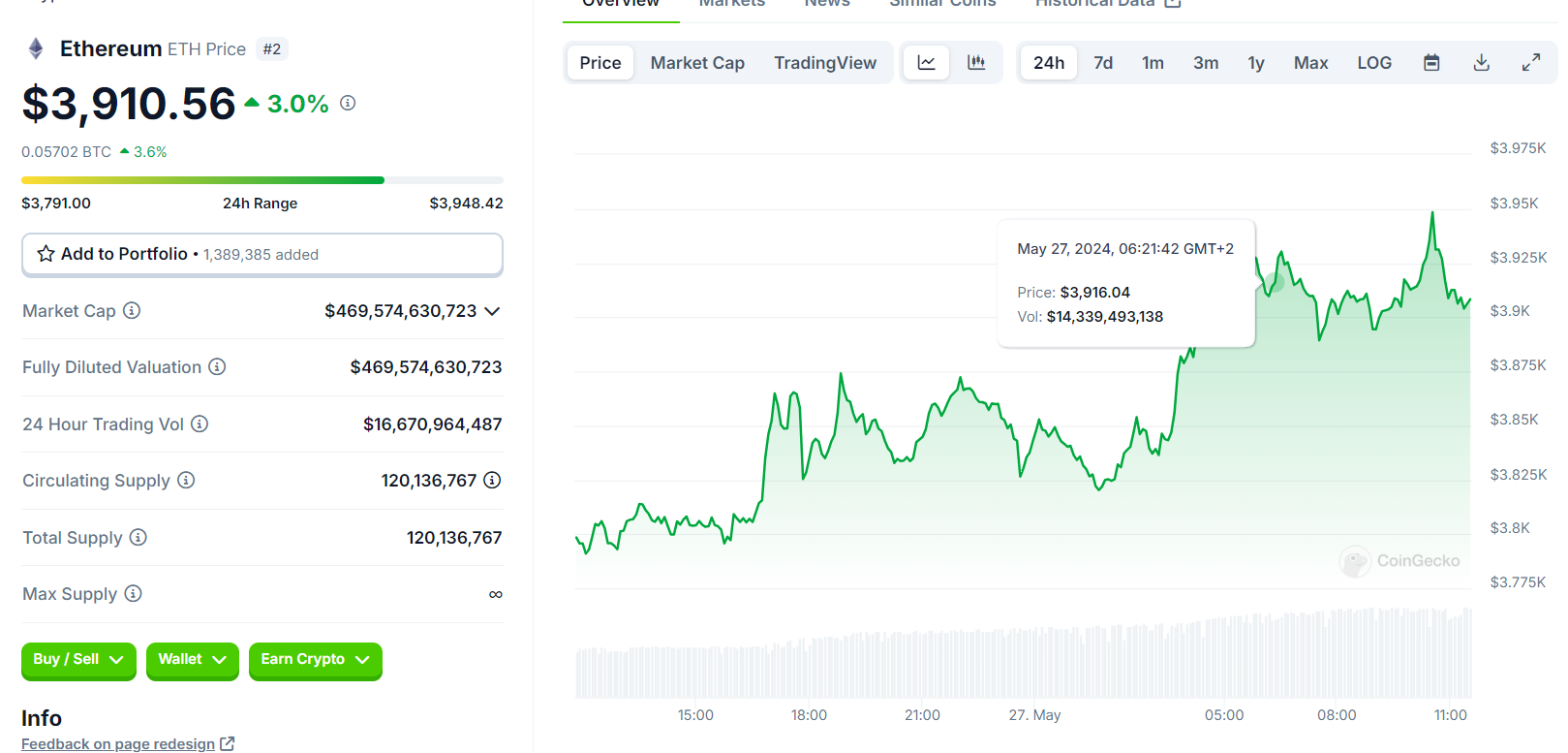The image size is (1568, 753).
Task: Open Feedback on page redesign link
Action: tap(118, 743)
